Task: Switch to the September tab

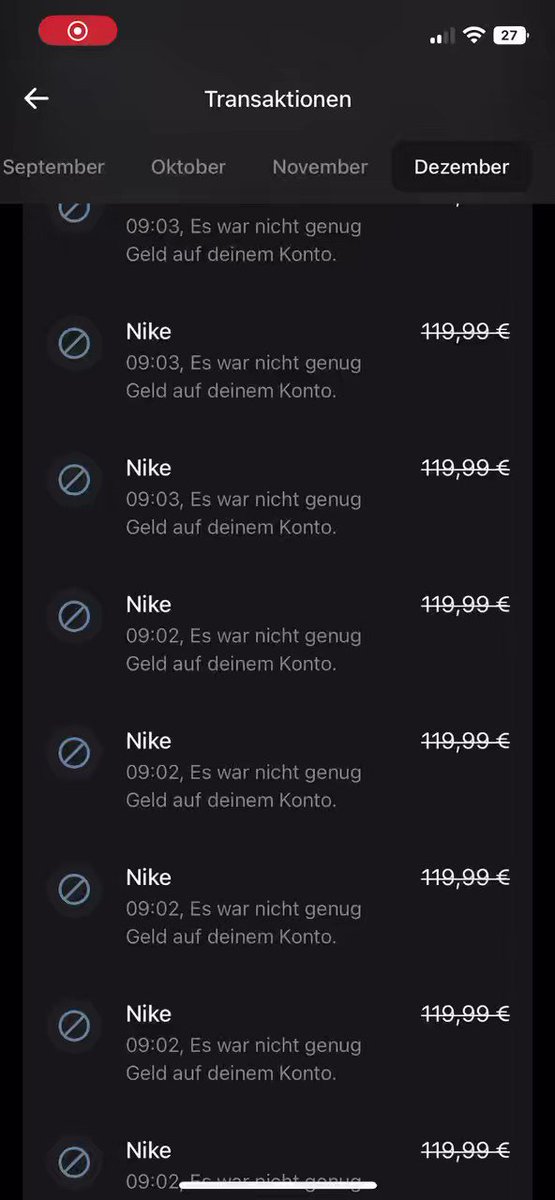Action: (53, 167)
